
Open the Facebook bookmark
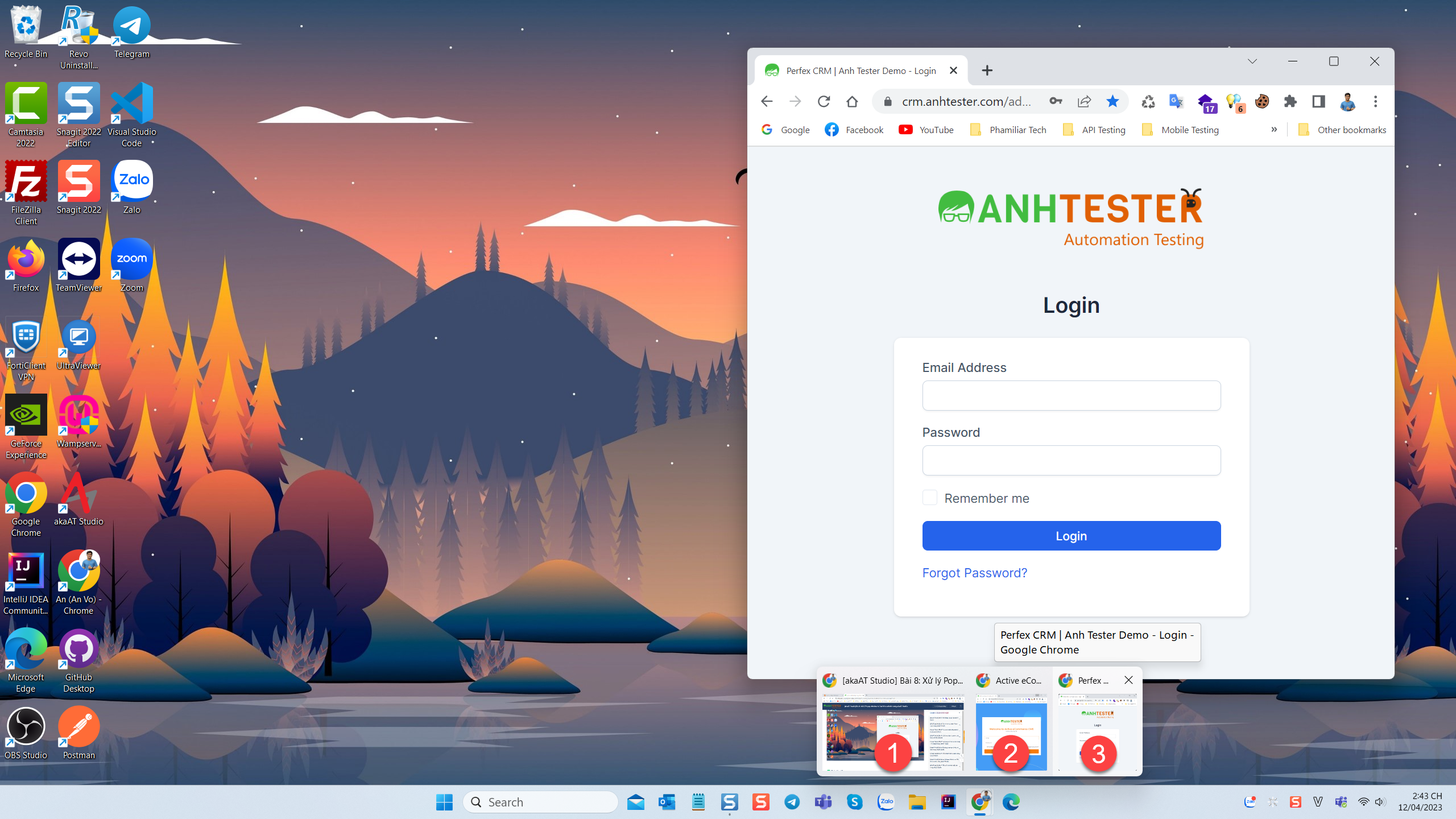(x=854, y=130)
